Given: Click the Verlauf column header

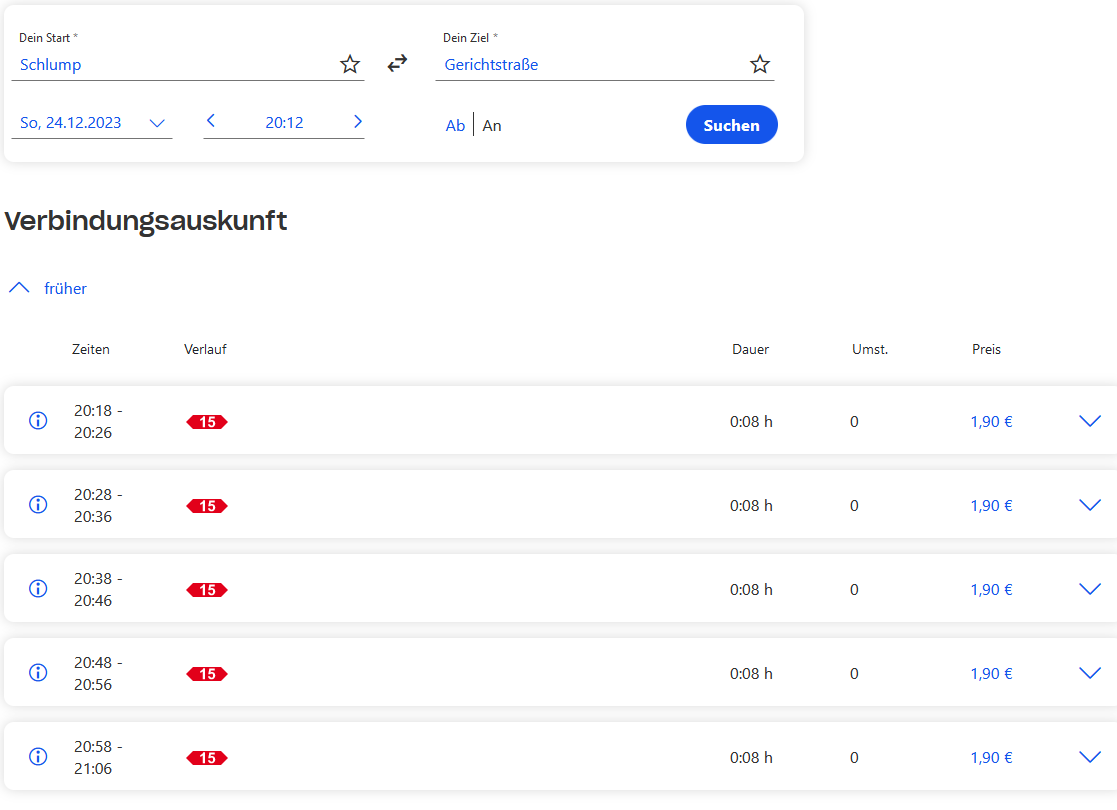Looking at the screenshot, I should pos(205,349).
